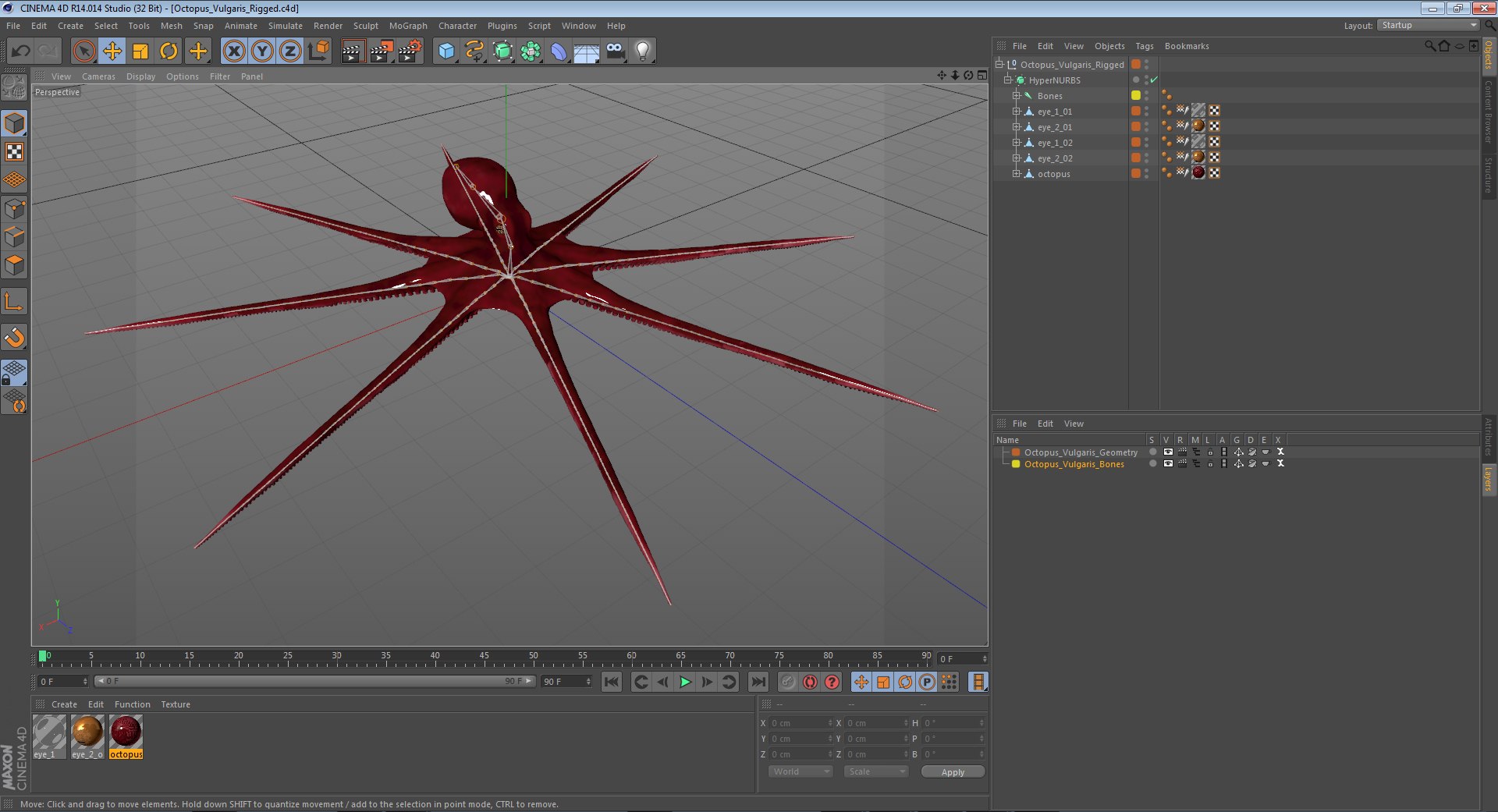Open the Simulate menu

coord(285,26)
